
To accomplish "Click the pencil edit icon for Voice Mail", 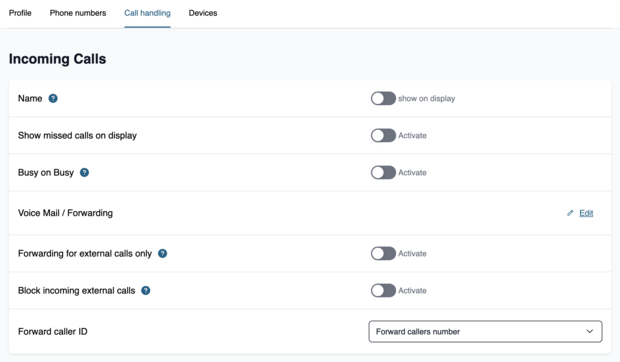I will [x=570, y=213].
